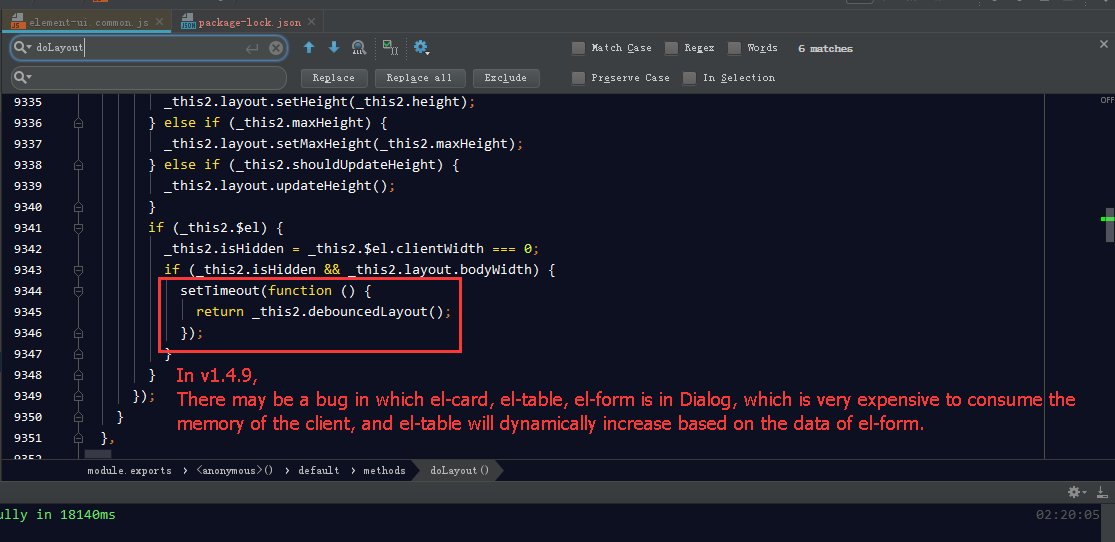Viewport: 1115px width, 542px height.
Task: Switch to element-ui.common.js tab
Action: click(89, 22)
